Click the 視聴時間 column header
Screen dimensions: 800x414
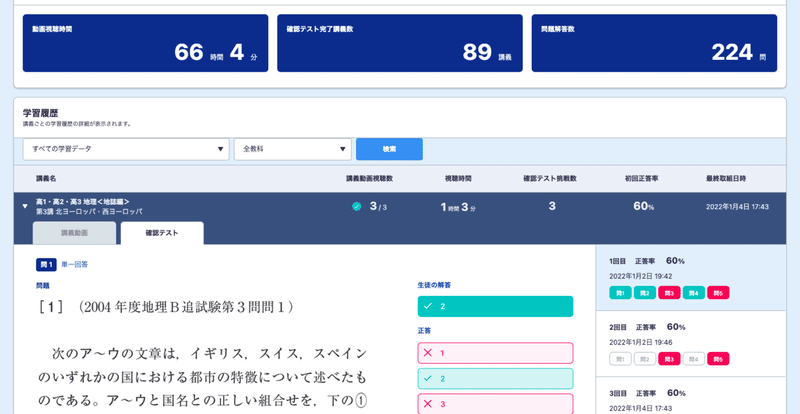click(x=458, y=179)
